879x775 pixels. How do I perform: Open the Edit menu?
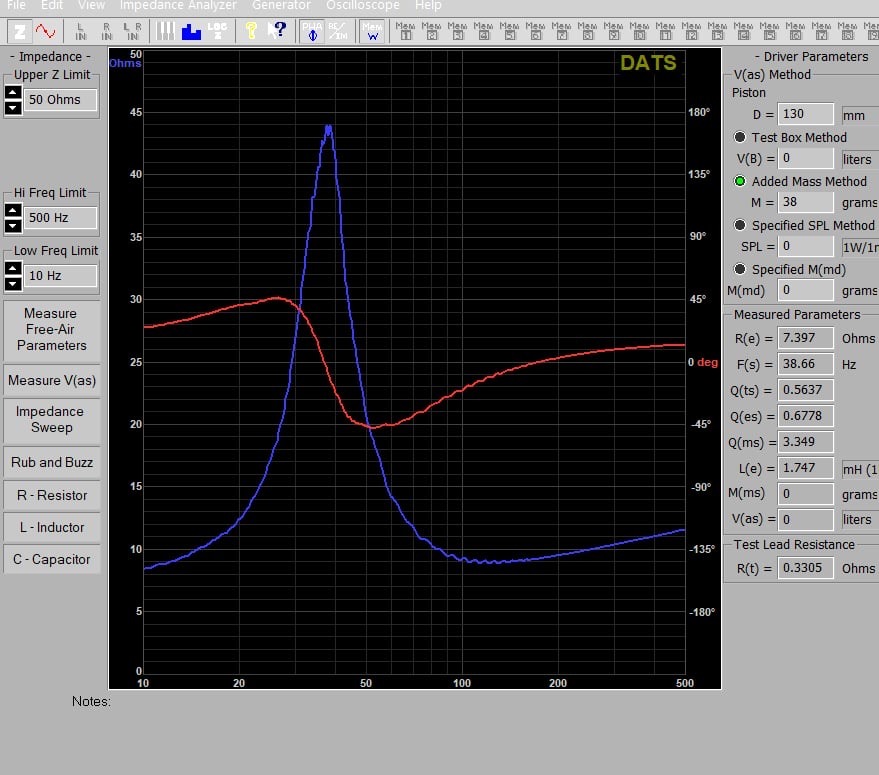point(52,6)
